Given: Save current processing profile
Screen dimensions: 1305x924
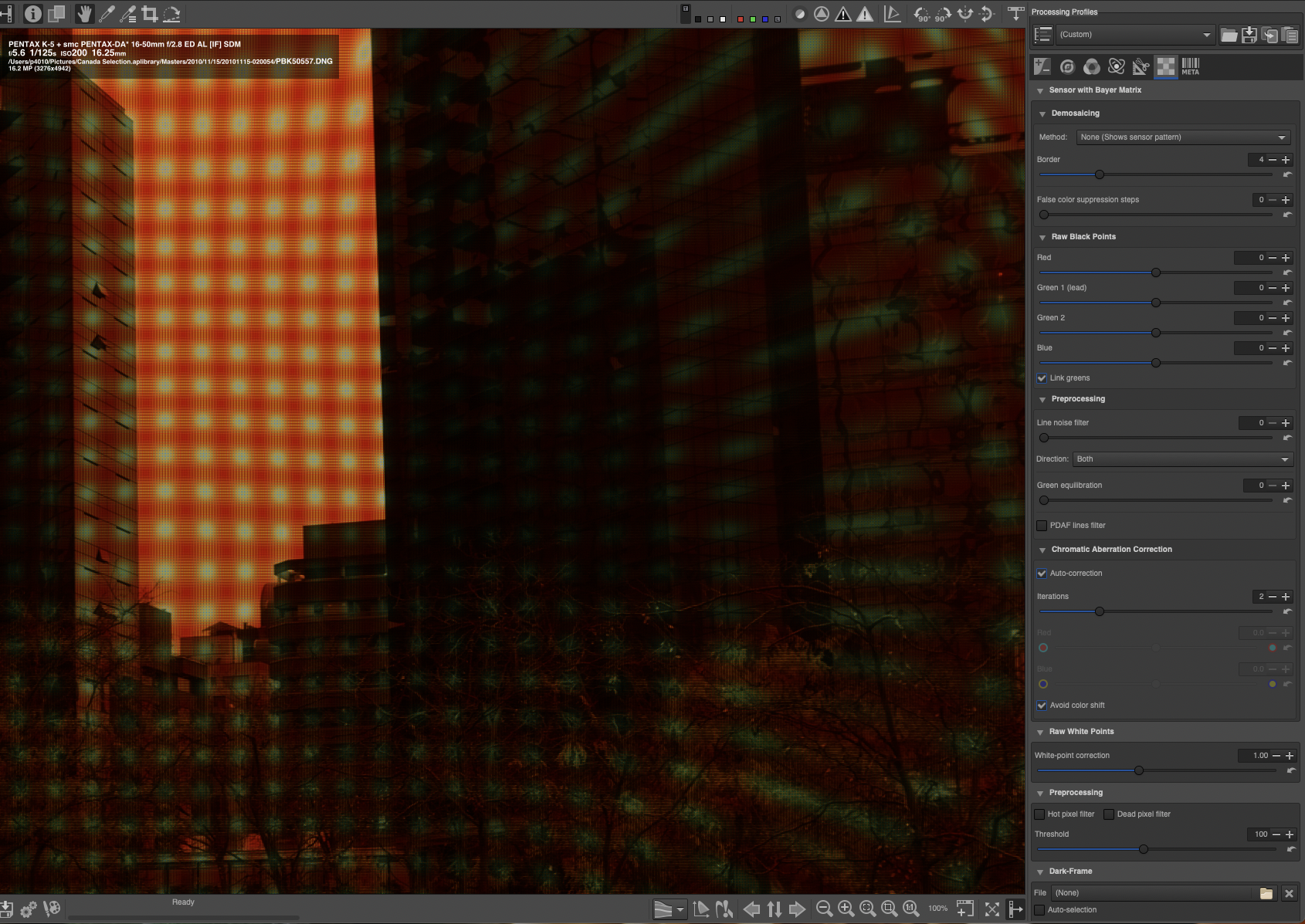Looking at the screenshot, I should pyautogui.click(x=1249, y=35).
